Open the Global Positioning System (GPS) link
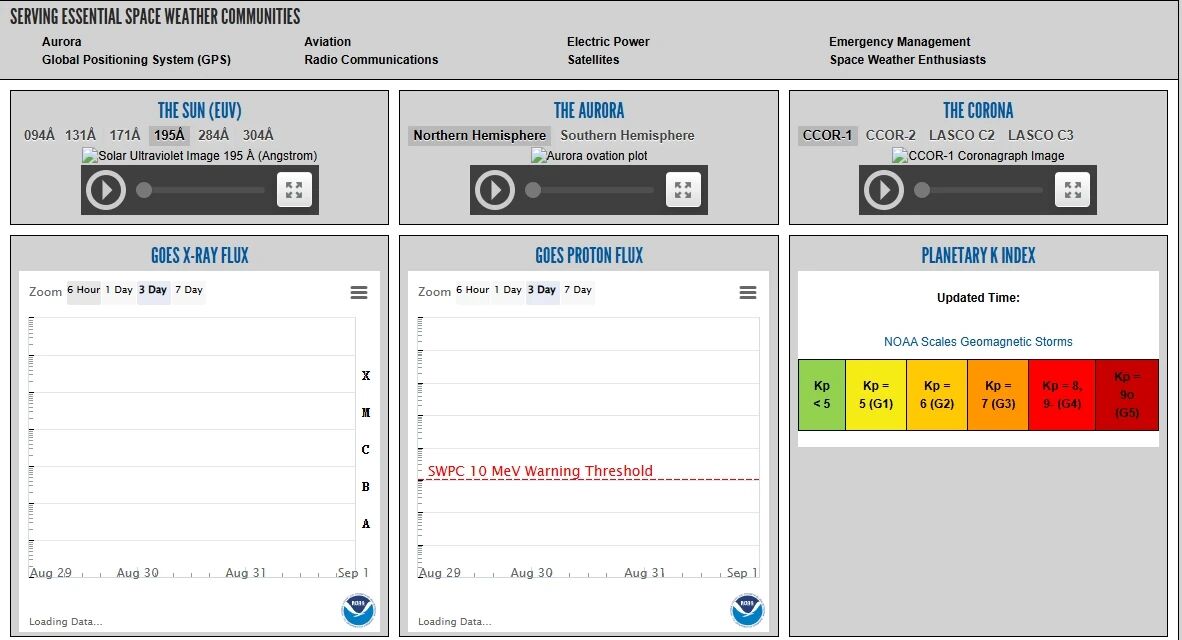1182x640 pixels. point(136,60)
